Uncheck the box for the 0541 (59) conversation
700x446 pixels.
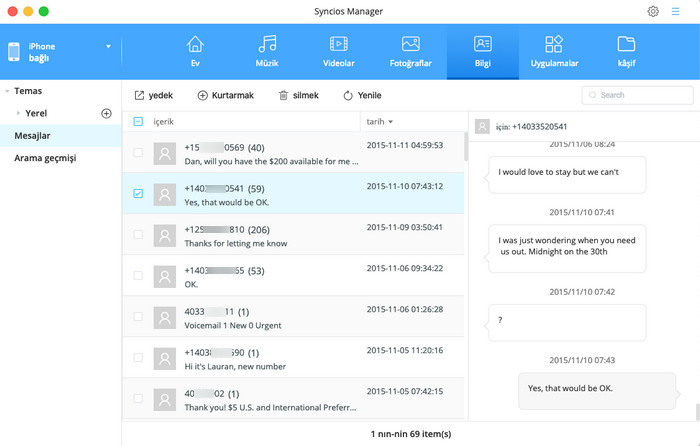point(138,193)
